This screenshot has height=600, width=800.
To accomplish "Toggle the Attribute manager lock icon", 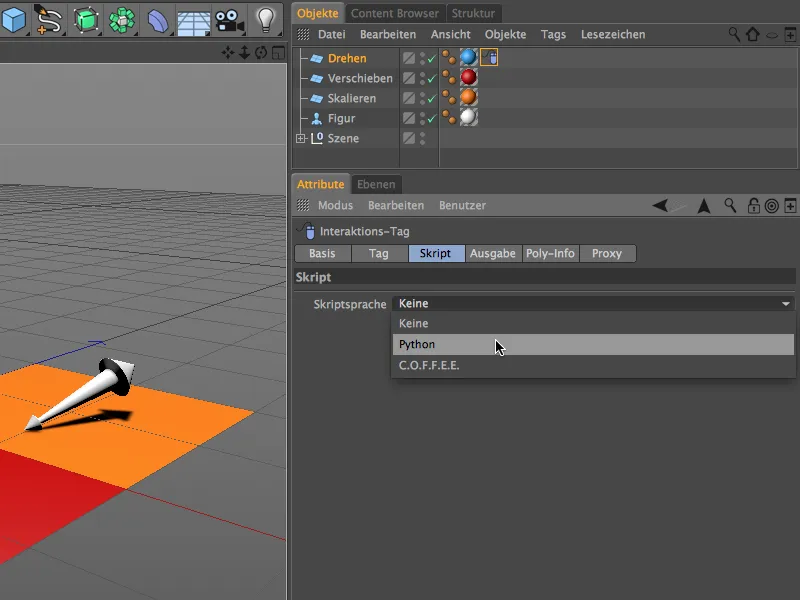I will [753, 206].
